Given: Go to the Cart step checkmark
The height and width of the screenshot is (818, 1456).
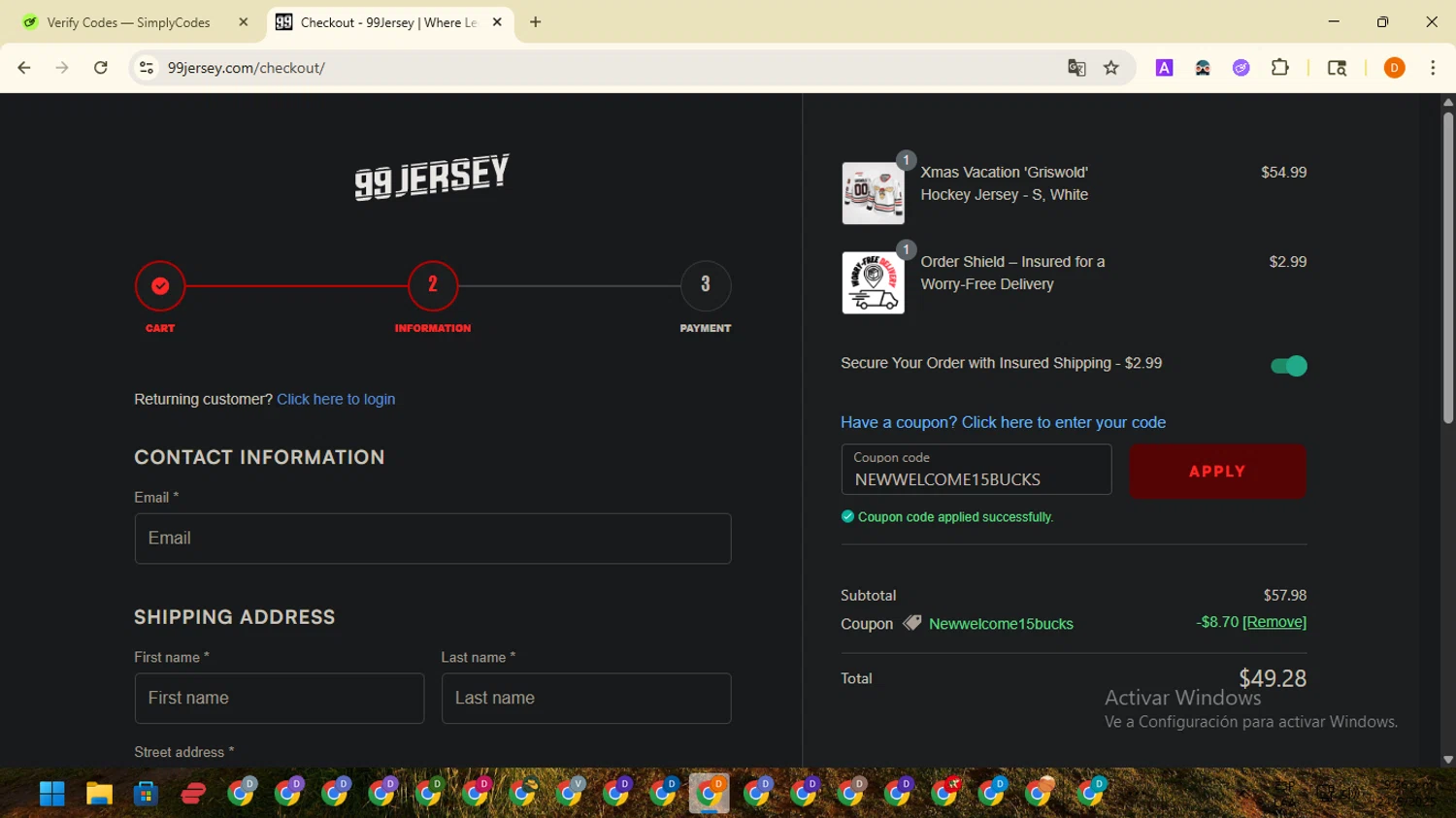Looking at the screenshot, I should [x=160, y=285].
